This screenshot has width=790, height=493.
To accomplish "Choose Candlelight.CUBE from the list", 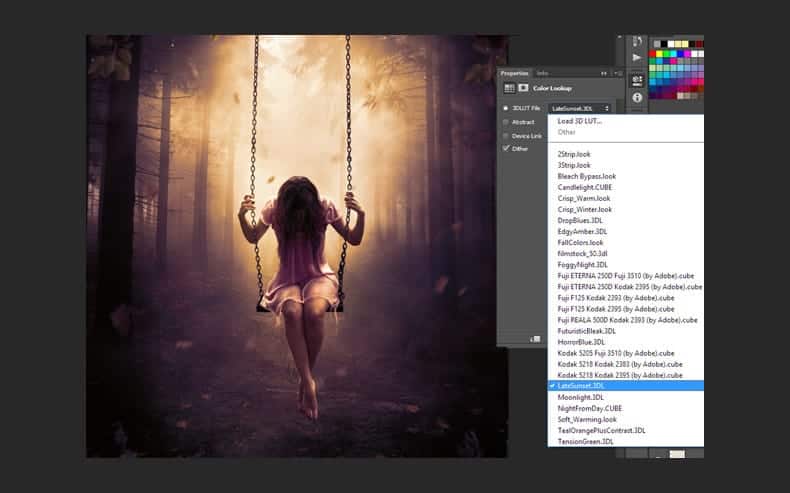I will (x=584, y=187).
